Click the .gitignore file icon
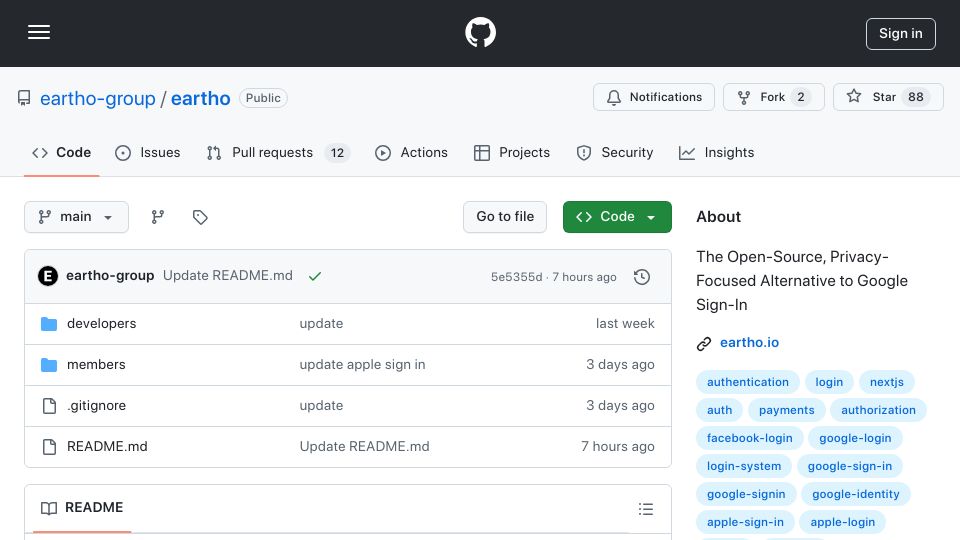 point(49,405)
